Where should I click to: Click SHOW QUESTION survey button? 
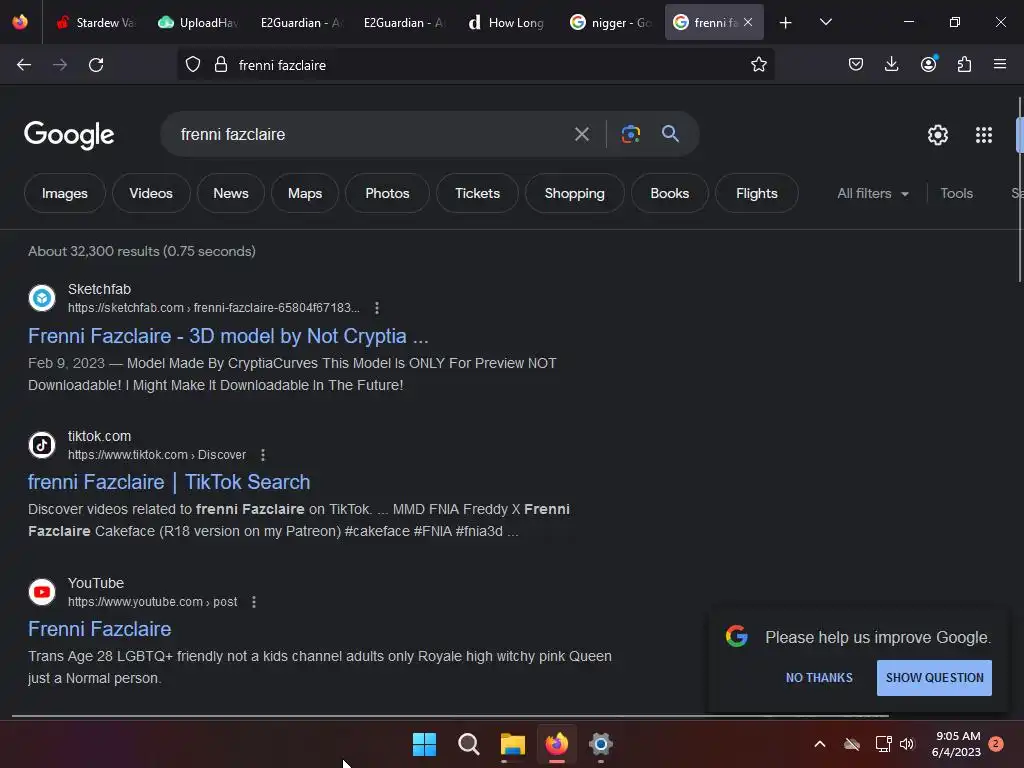934,678
